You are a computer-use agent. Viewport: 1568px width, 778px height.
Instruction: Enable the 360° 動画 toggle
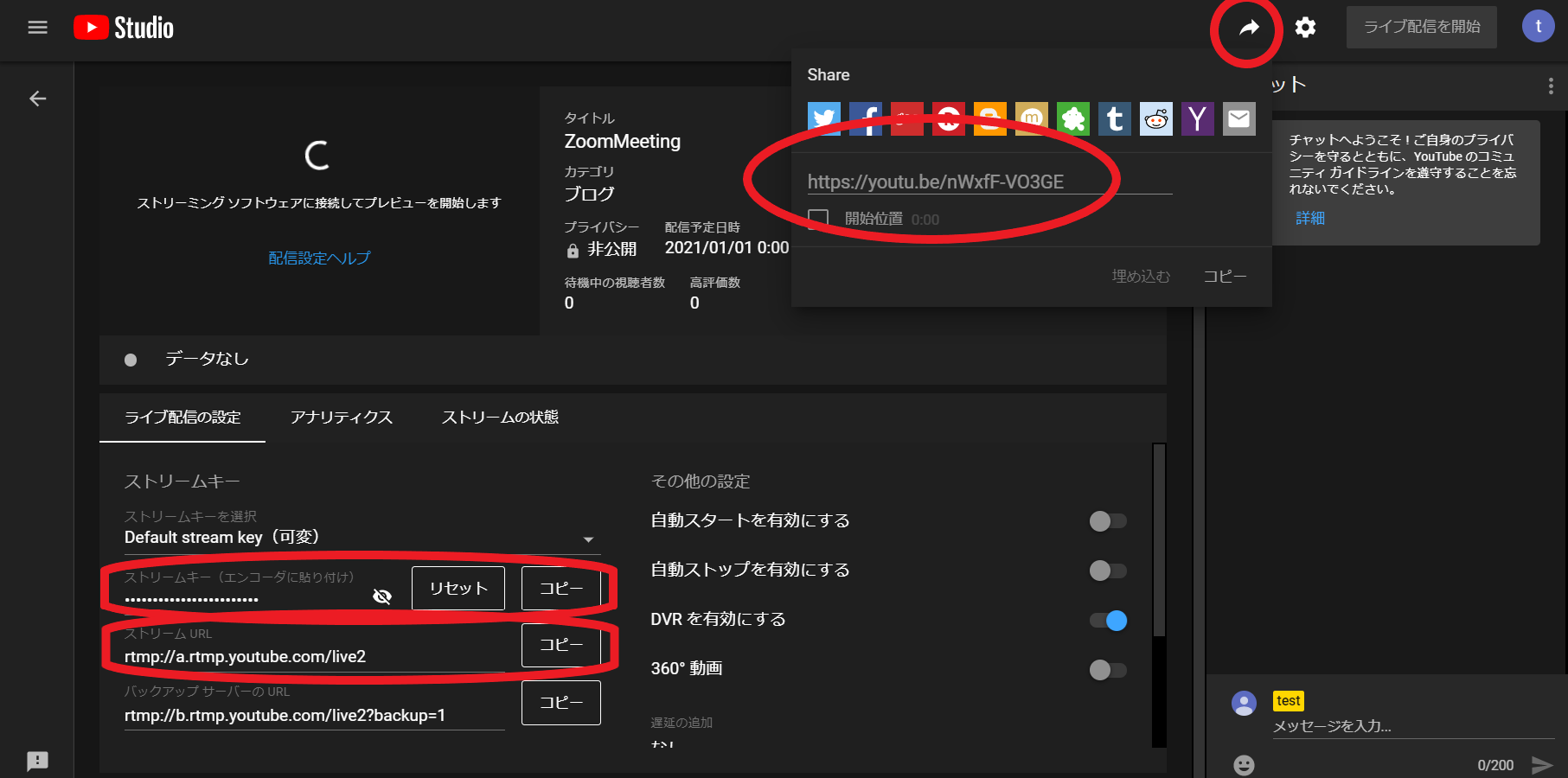point(1108,670)
